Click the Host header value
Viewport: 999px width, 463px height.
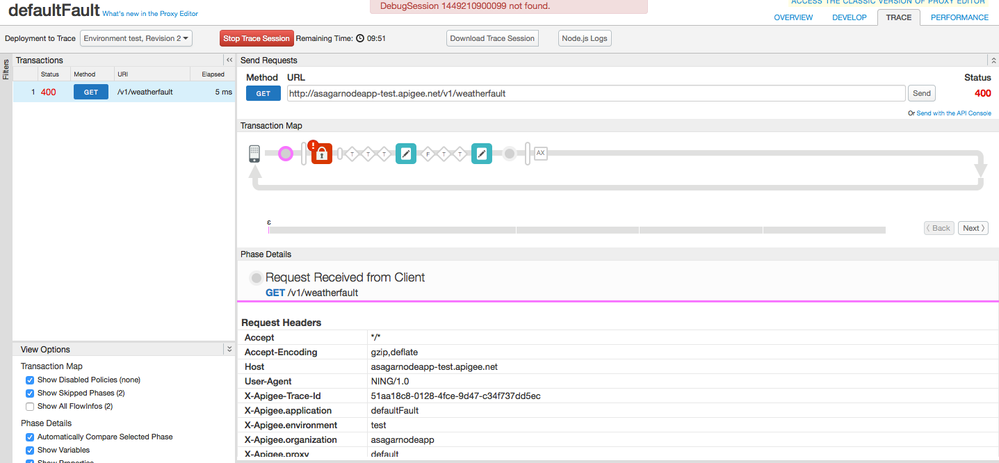434,367
